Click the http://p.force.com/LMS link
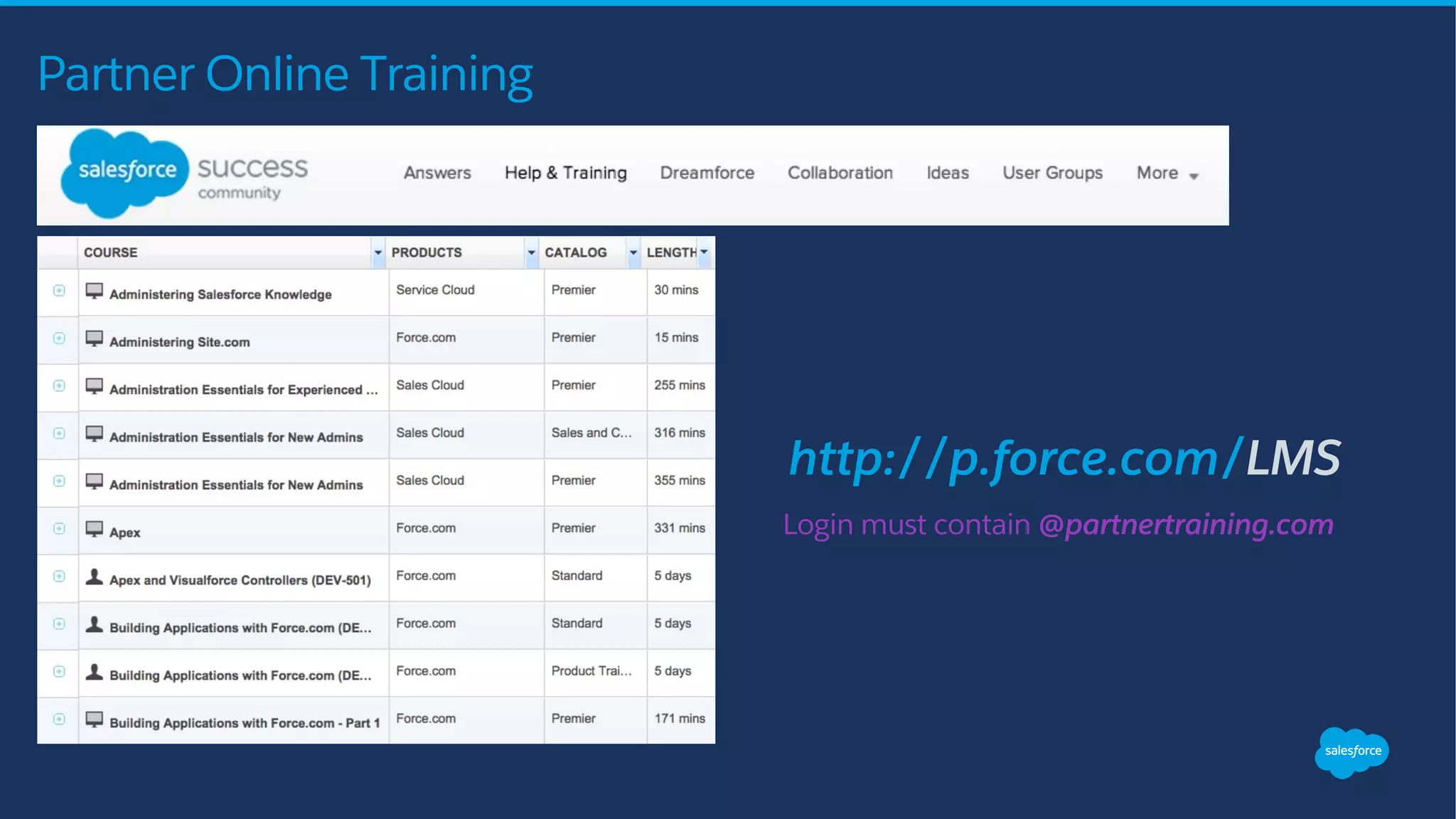1456x819 pixels. coord(1064,459)
